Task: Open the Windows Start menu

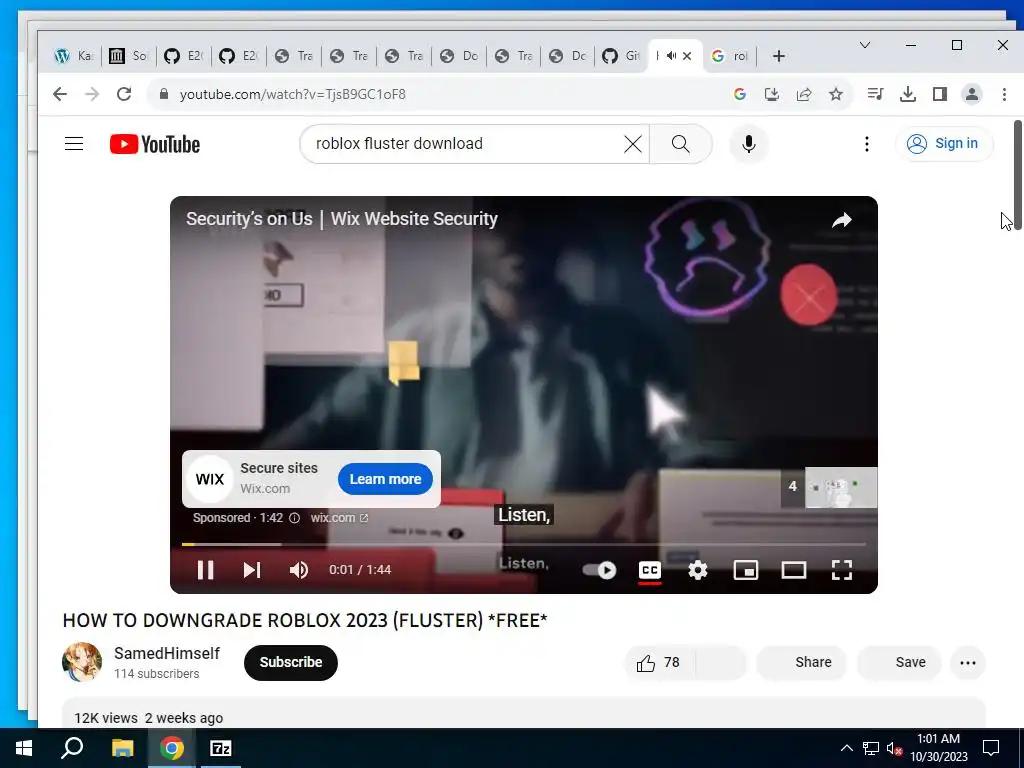Action: click(24, 748)
